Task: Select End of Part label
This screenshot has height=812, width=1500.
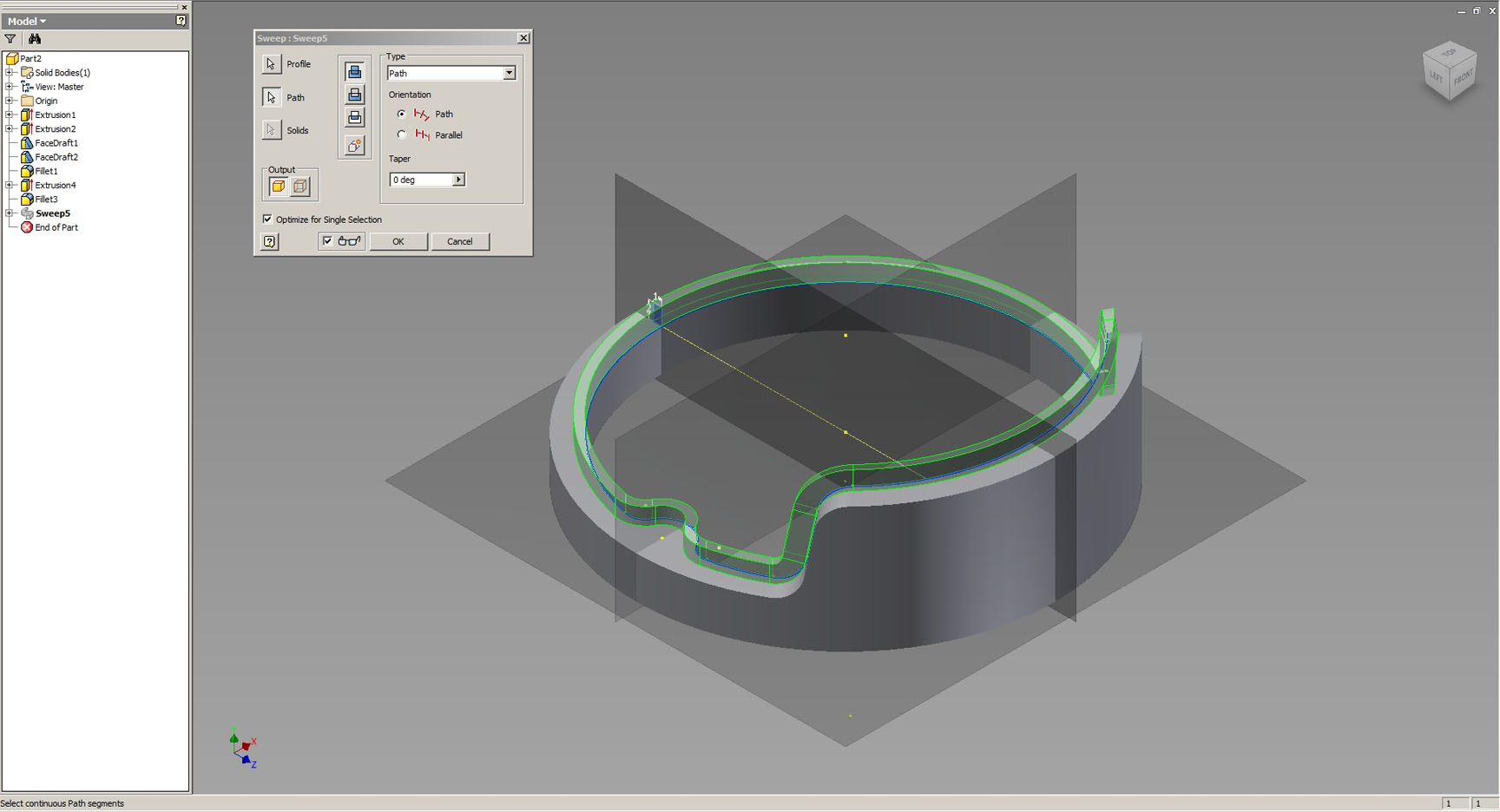Action: pos(56,227)
